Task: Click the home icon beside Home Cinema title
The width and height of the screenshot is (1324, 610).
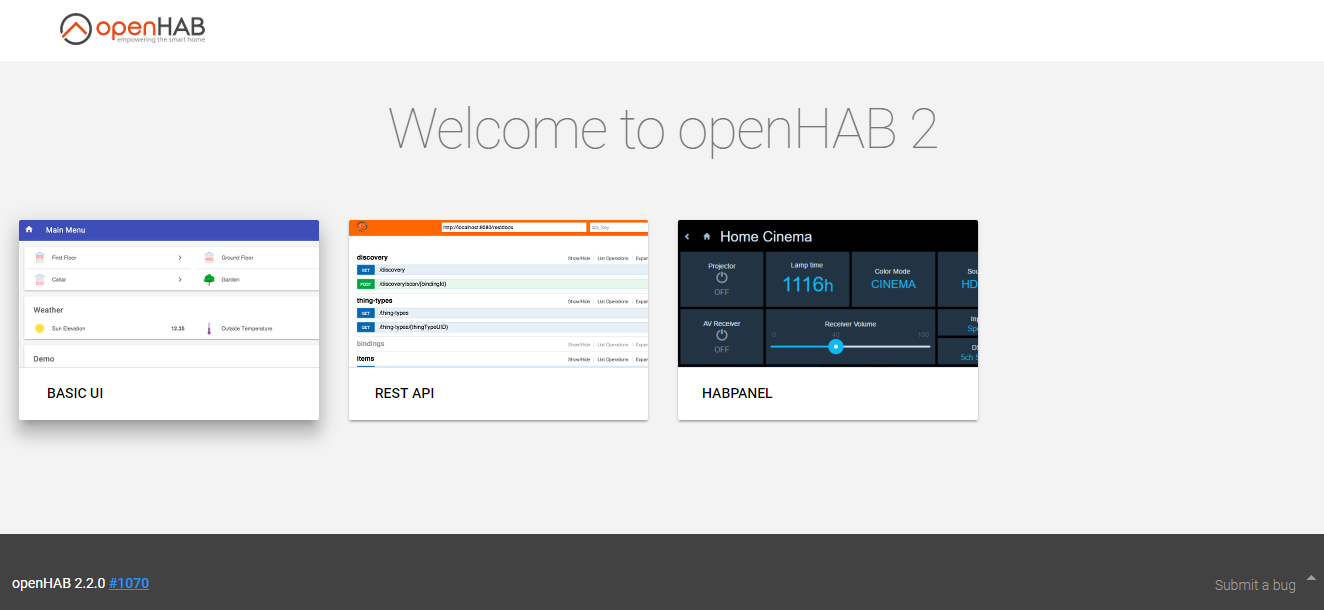Action: click(x=707, y=235)
